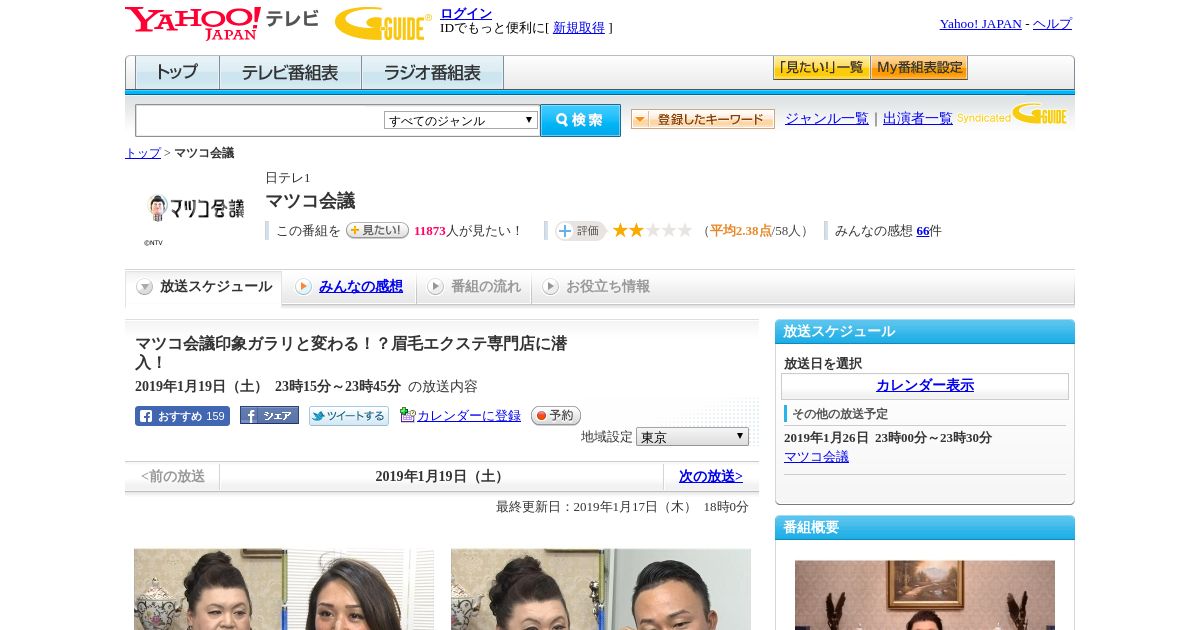The height and width of the screenshot is (630, 1200).
Task: Select the お役立ち情報 tab
Action: (x=596, y=287)
